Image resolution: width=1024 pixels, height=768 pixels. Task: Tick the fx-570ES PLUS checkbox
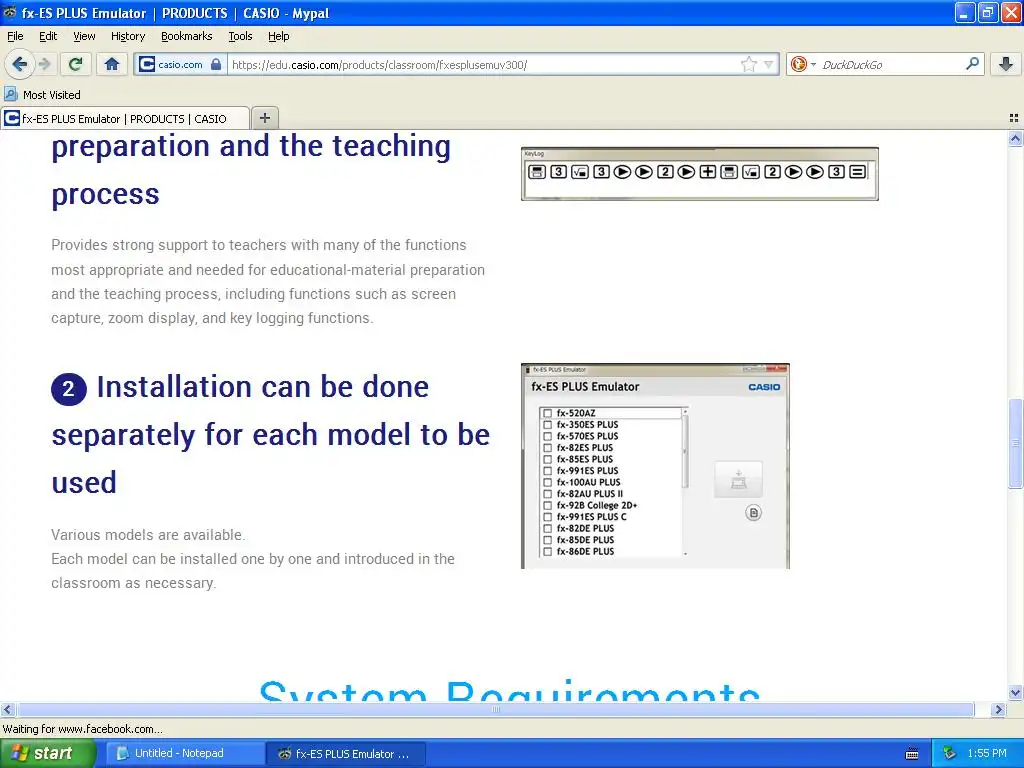547,436
